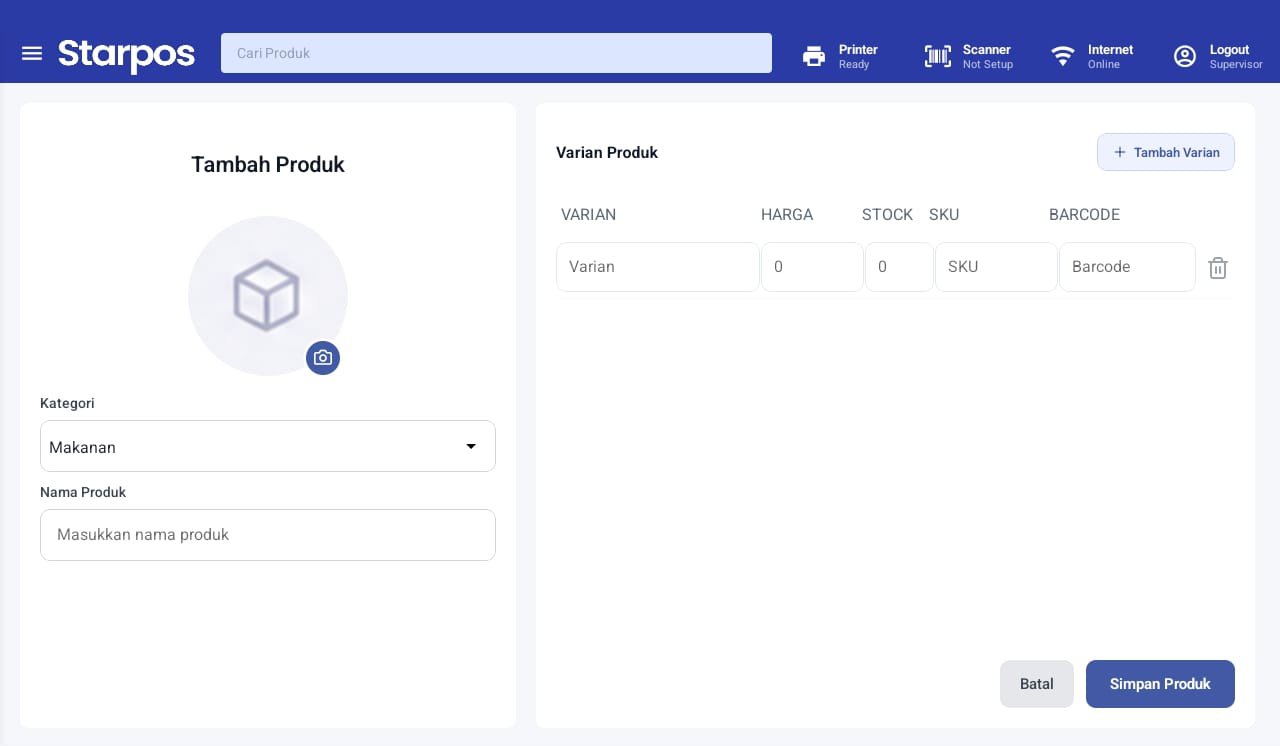
Task: Click the Batal button
Action: click(x=1037, y=684)
